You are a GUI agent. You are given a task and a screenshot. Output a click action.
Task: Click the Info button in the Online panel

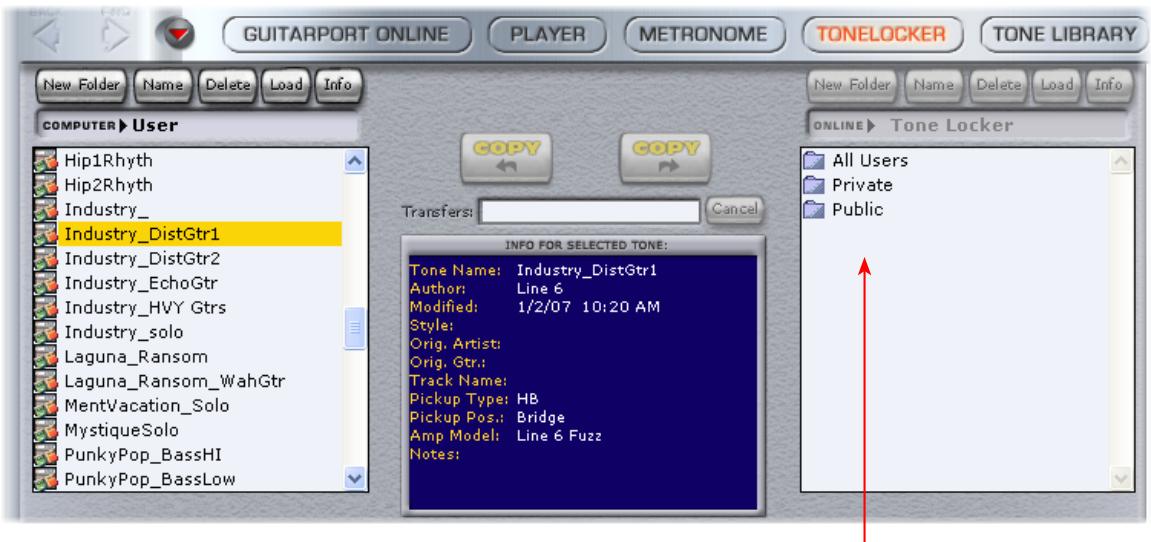click(x=1108, y=85)
